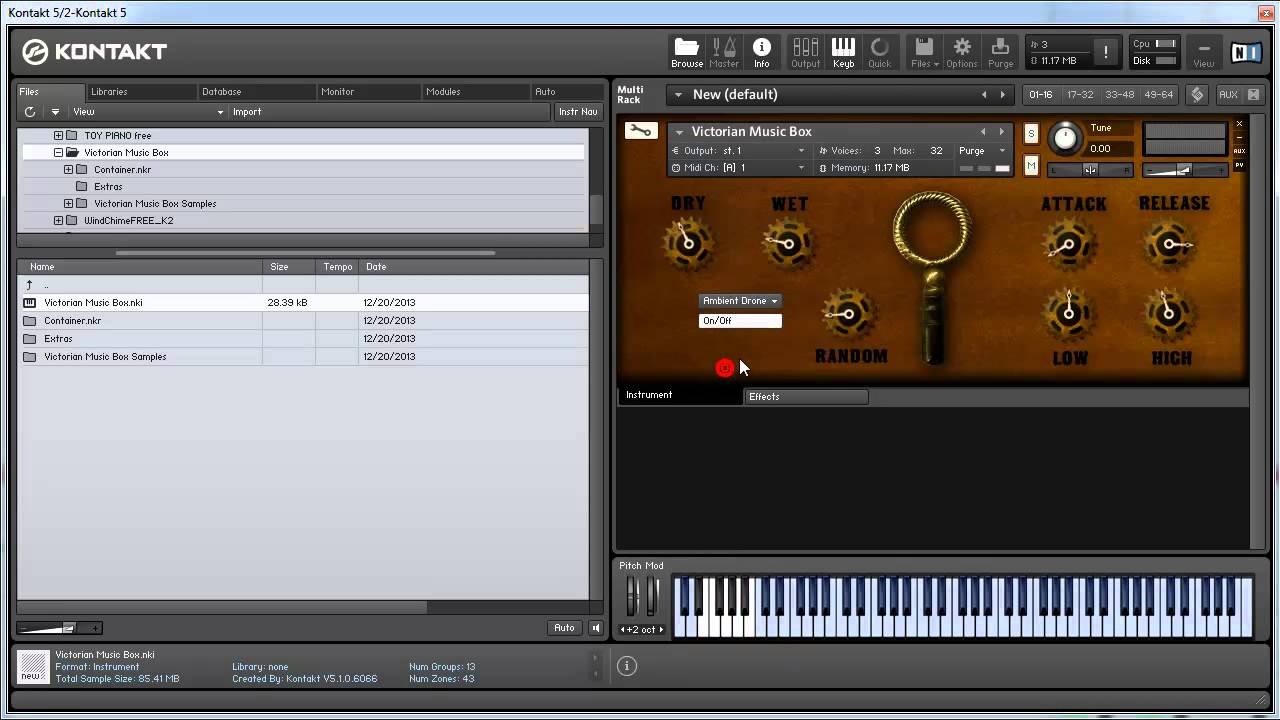Adjust the instrument volume slider
This screenshot has width=1280, height=720.
click(1185, 171)
